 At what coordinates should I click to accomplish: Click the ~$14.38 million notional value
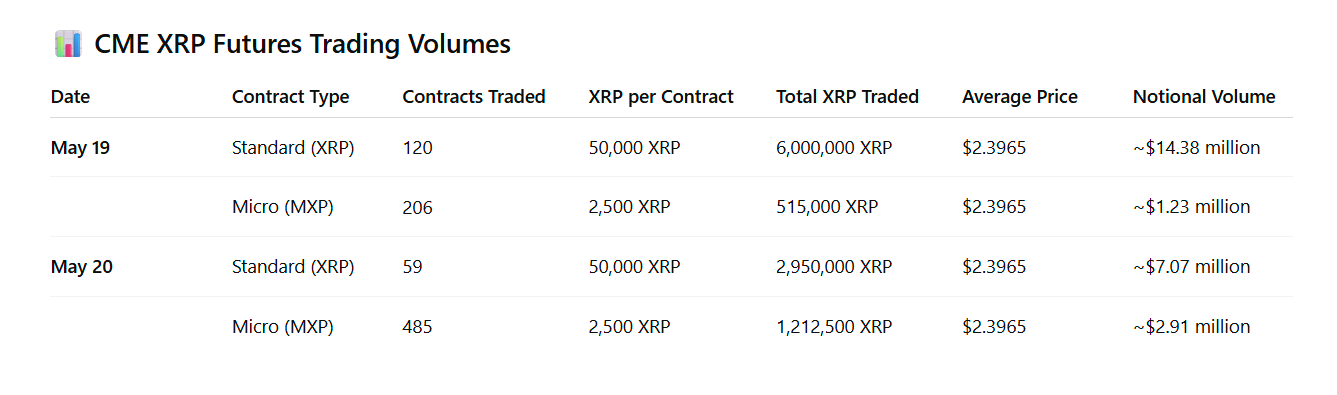[x=1196, y=148]
